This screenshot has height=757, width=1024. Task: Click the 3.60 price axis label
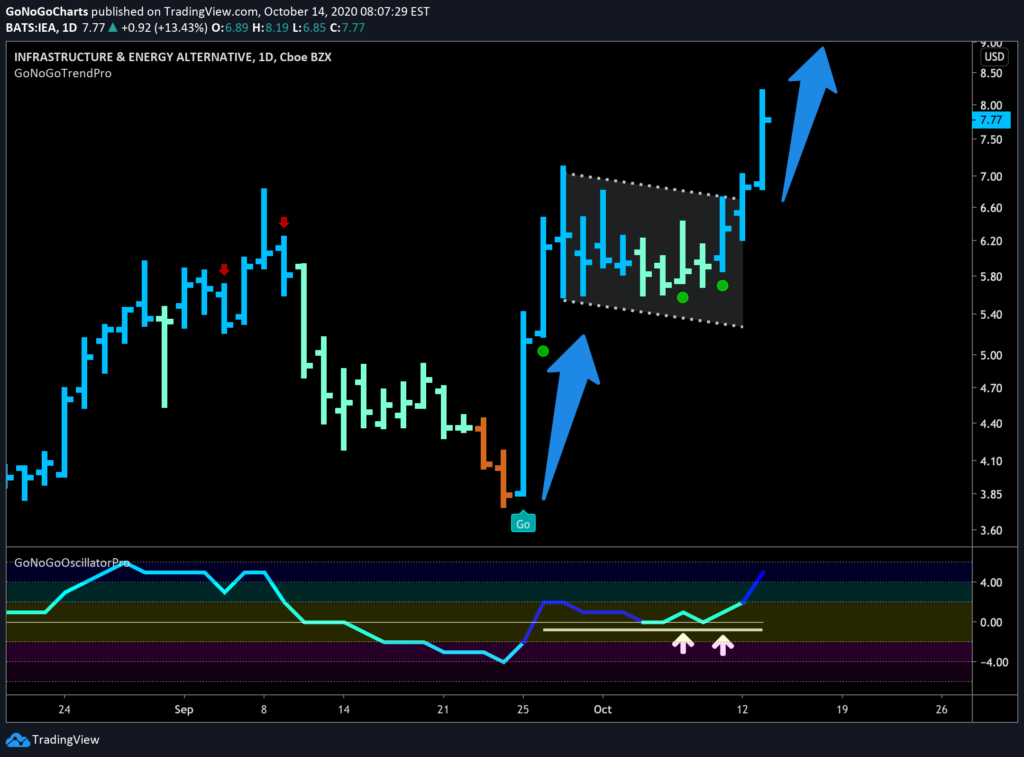[991, 530]
